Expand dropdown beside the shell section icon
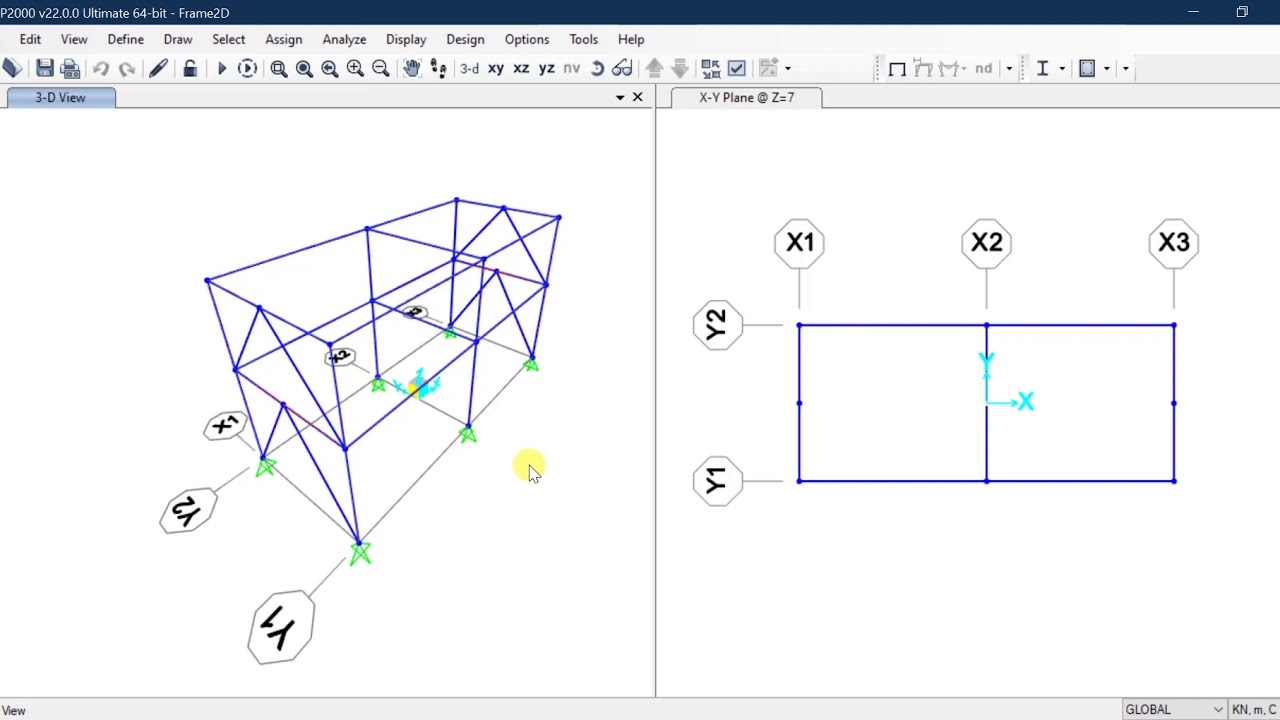The image size is (1280, 720). click(1106, 68)
